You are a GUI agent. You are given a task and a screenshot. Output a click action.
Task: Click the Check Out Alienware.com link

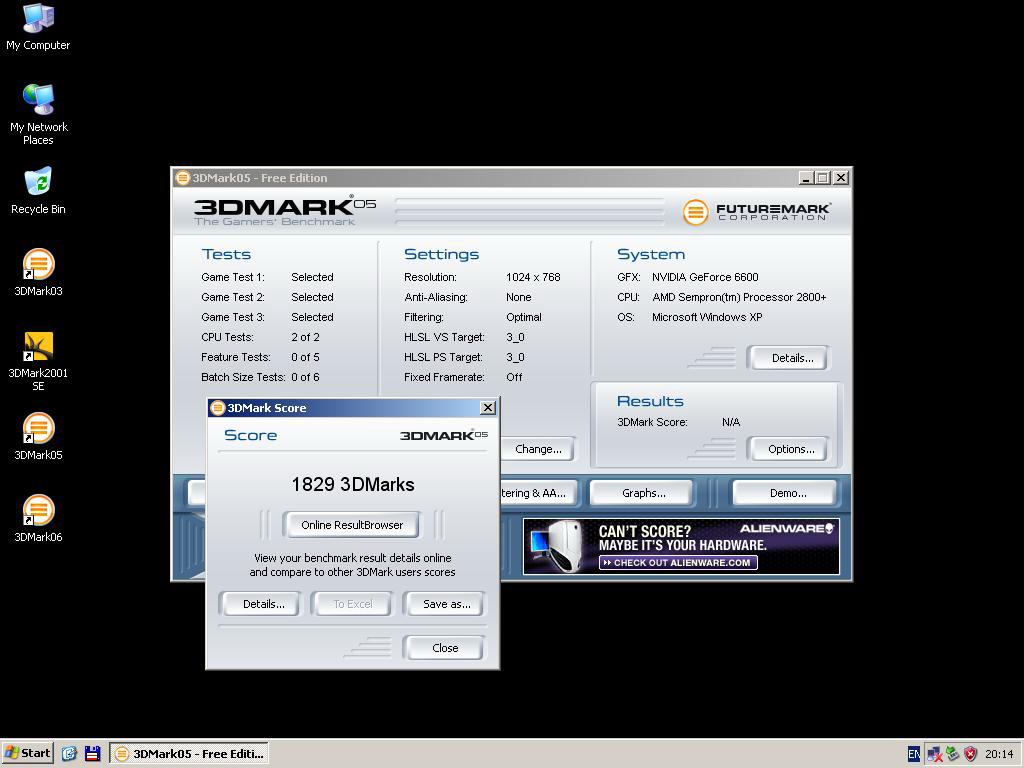678,562
